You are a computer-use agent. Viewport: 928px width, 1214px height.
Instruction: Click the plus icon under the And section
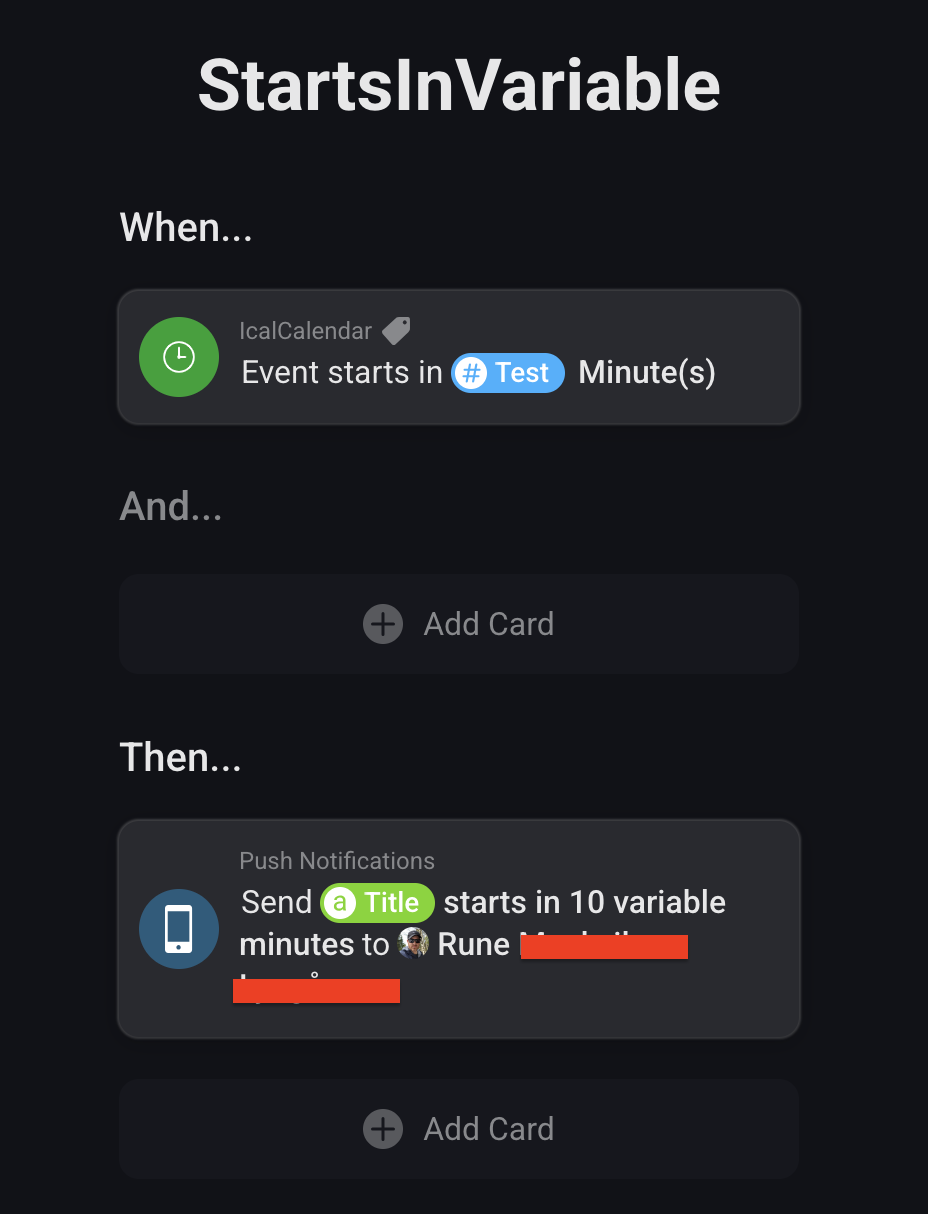coord(383,624)
